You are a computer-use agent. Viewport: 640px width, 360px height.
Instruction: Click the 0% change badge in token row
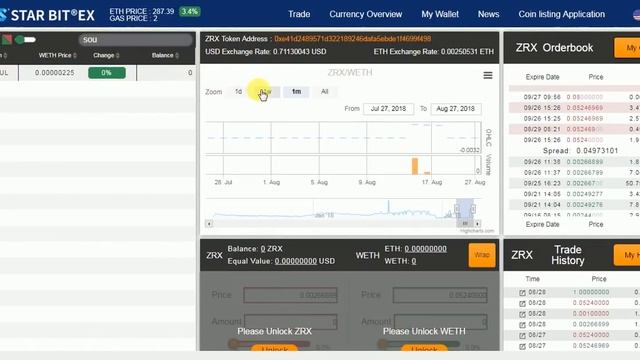[107, 73]
